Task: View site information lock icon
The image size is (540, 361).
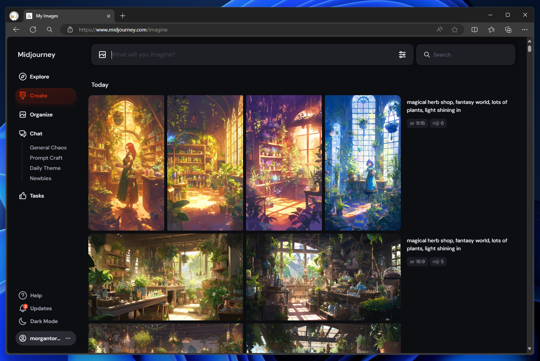Action: (70, 30)
